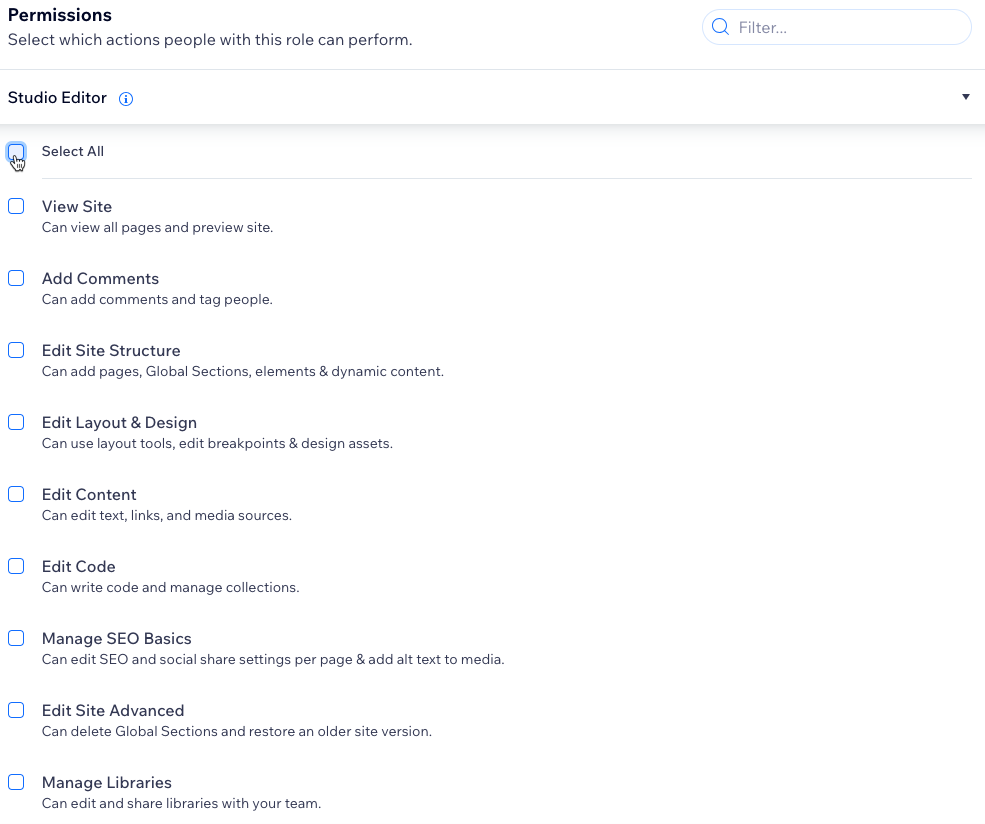The width and height of the screenshot is (985, 824).
Task: Click the 'Manage SEO Basics' label text
Action: point(116,639)
